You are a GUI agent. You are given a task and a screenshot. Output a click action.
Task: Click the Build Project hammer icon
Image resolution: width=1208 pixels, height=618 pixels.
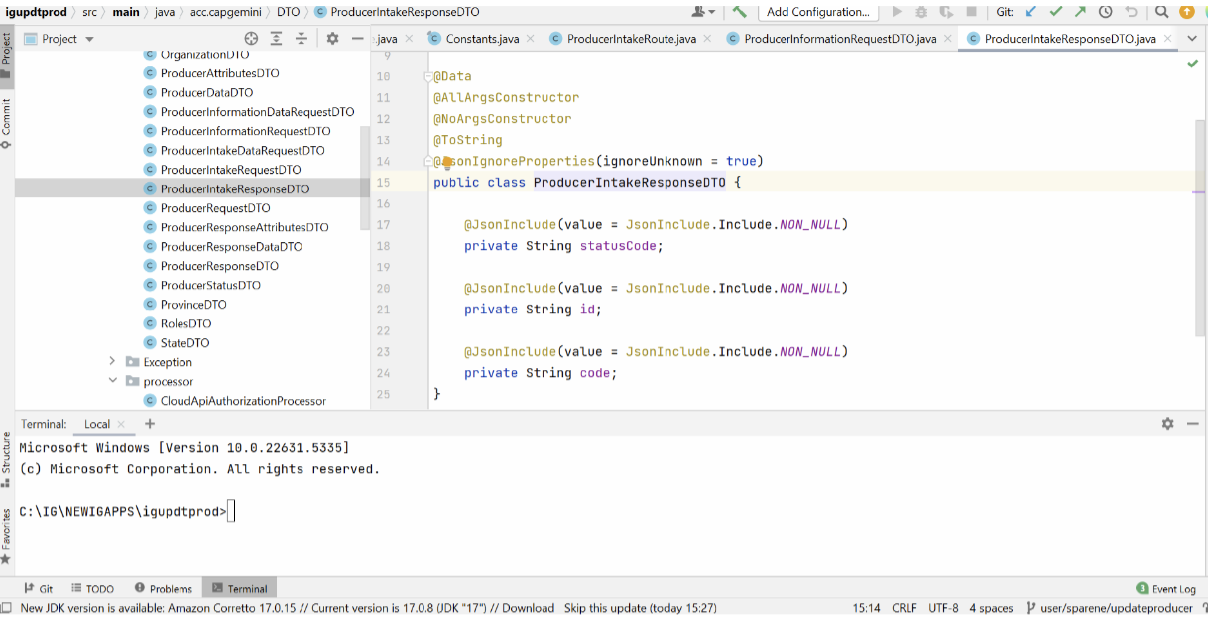(740, 12)
